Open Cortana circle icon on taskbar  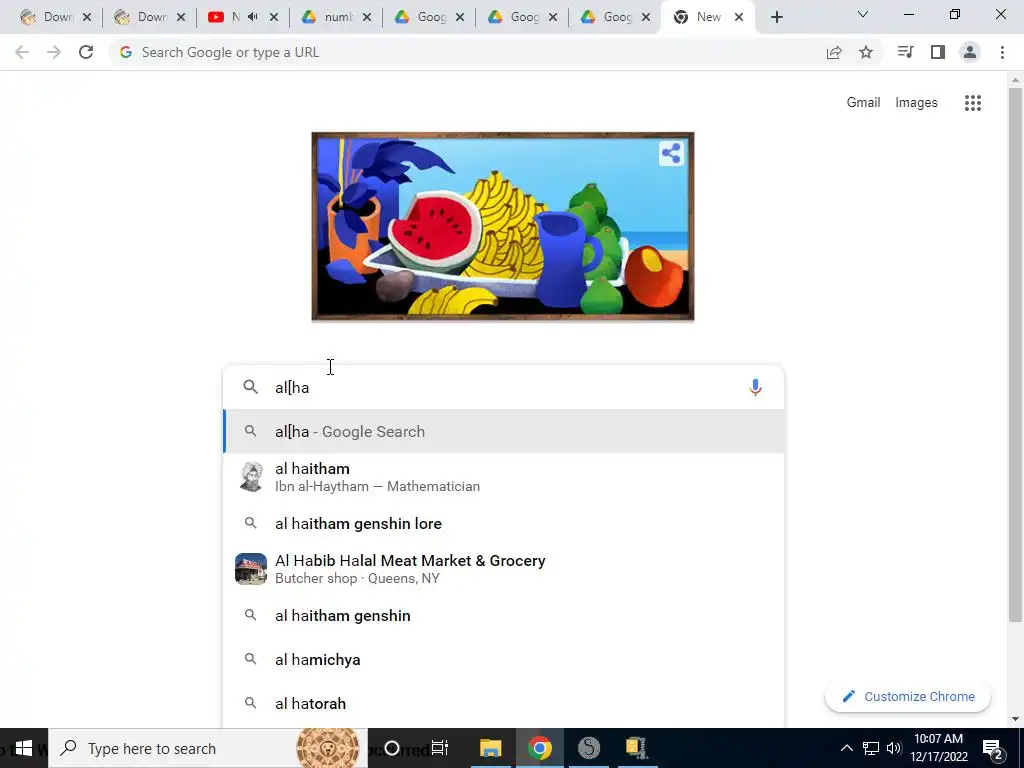tap(392, 748)
